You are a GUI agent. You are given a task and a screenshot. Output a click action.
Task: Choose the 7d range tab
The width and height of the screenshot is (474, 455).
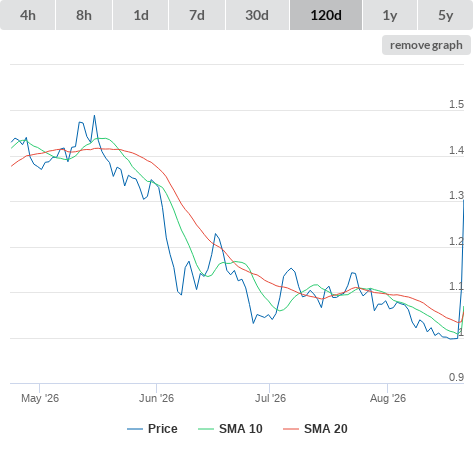[x=197, y=15]
